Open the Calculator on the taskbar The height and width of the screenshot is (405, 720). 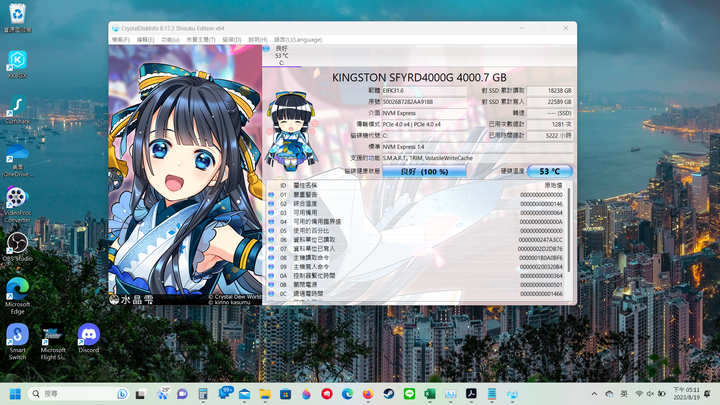(202, 394)
